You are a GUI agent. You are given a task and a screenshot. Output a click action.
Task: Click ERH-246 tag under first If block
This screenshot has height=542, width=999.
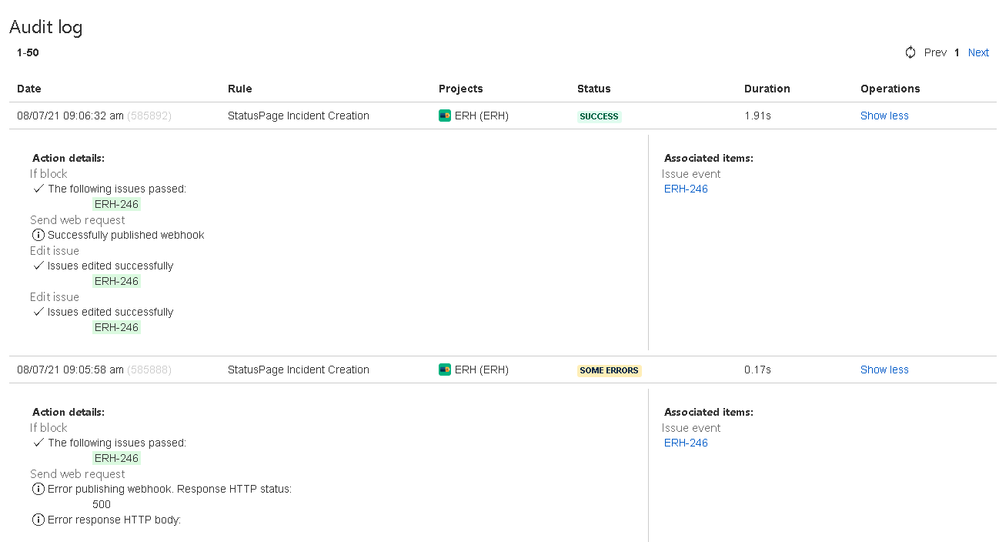coord(116,204)
